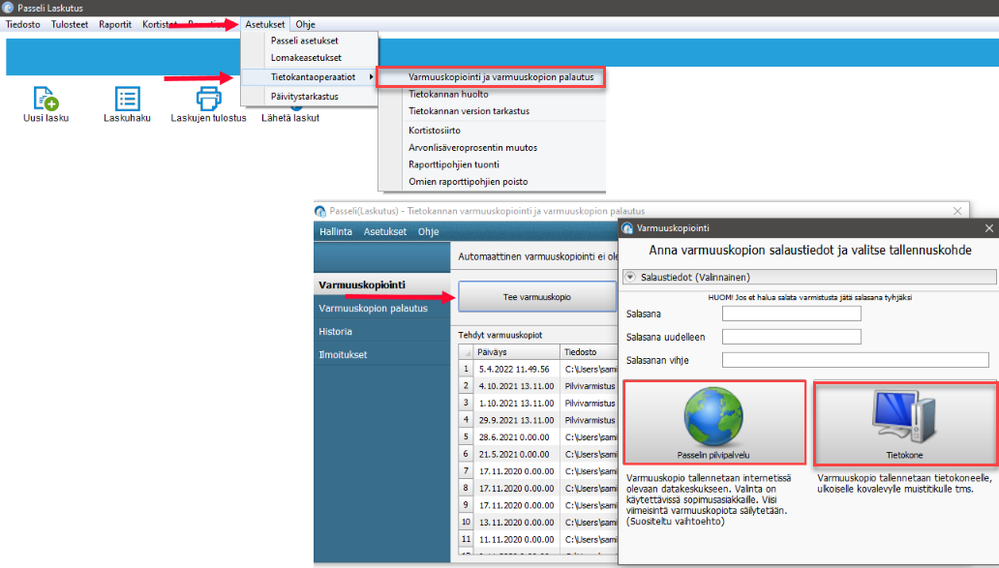Select backup row dated 13.11.2020 0.00.00

point(538,522)
